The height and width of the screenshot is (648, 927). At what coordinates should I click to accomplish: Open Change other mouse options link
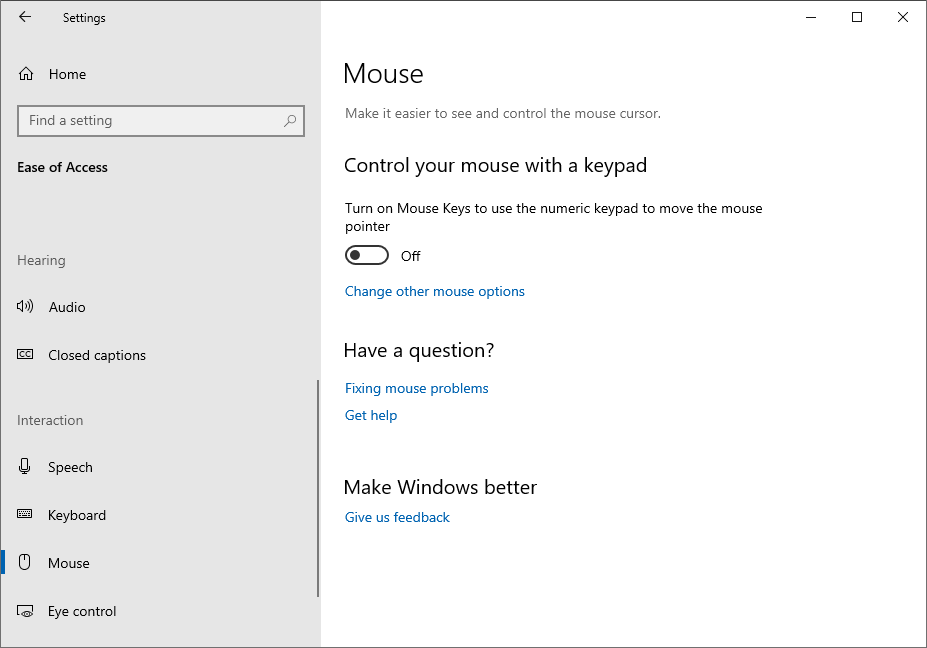pos(435,291)
